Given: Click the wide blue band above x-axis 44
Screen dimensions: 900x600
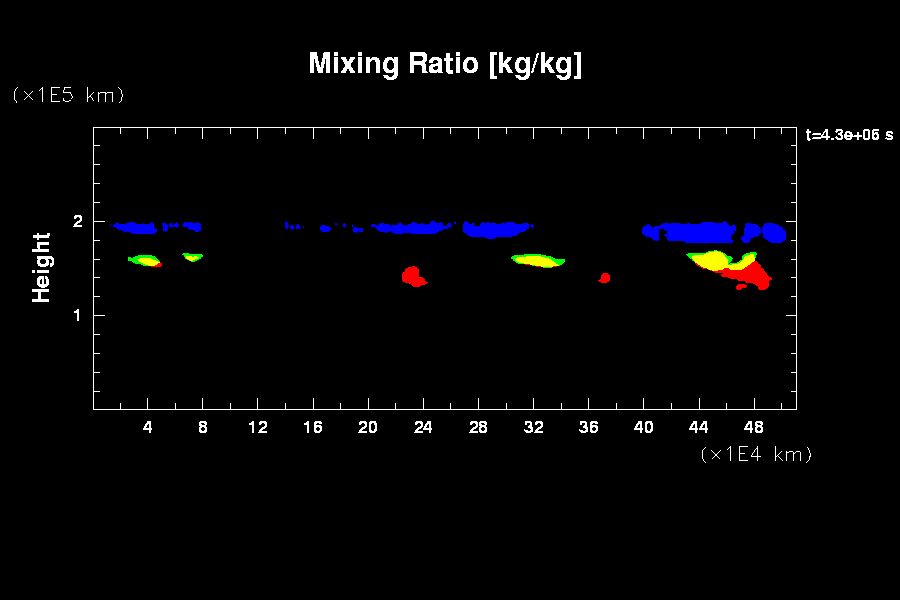Looking at the screenshot, I should click(x=695, y=233).
